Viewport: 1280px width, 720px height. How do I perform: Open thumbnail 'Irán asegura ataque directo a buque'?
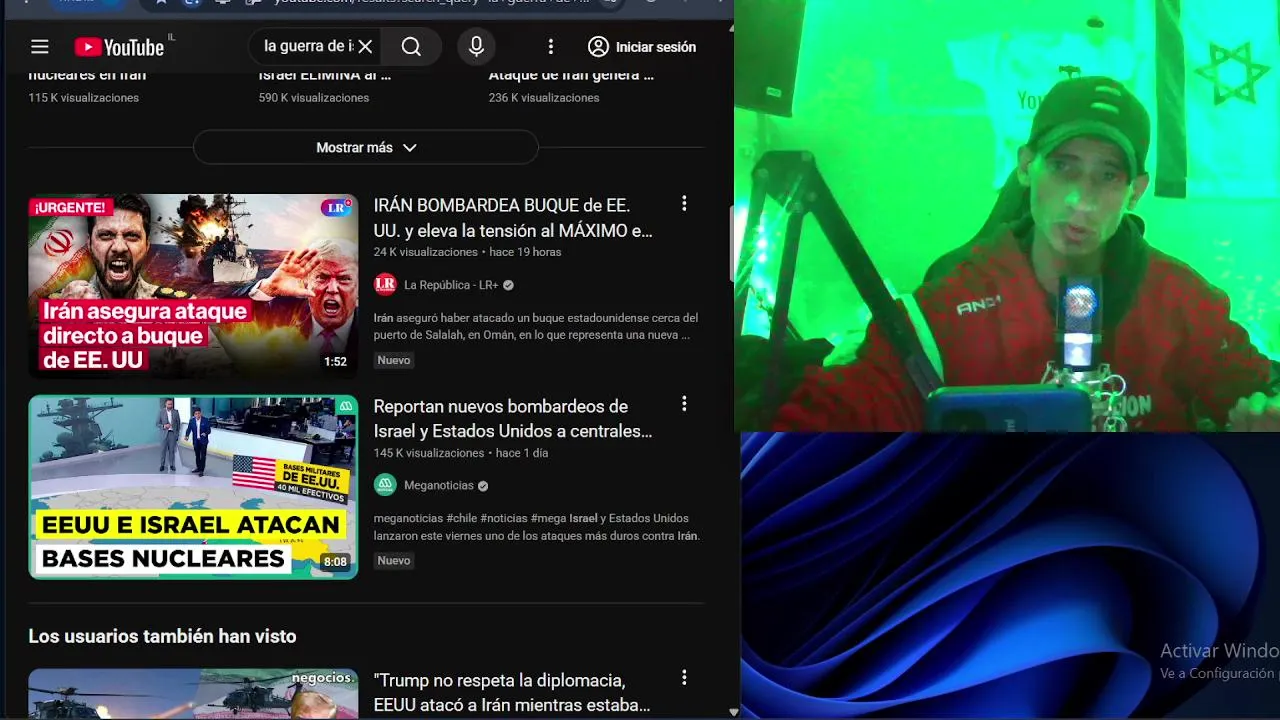pyautogui.click(x=193, y=286)
